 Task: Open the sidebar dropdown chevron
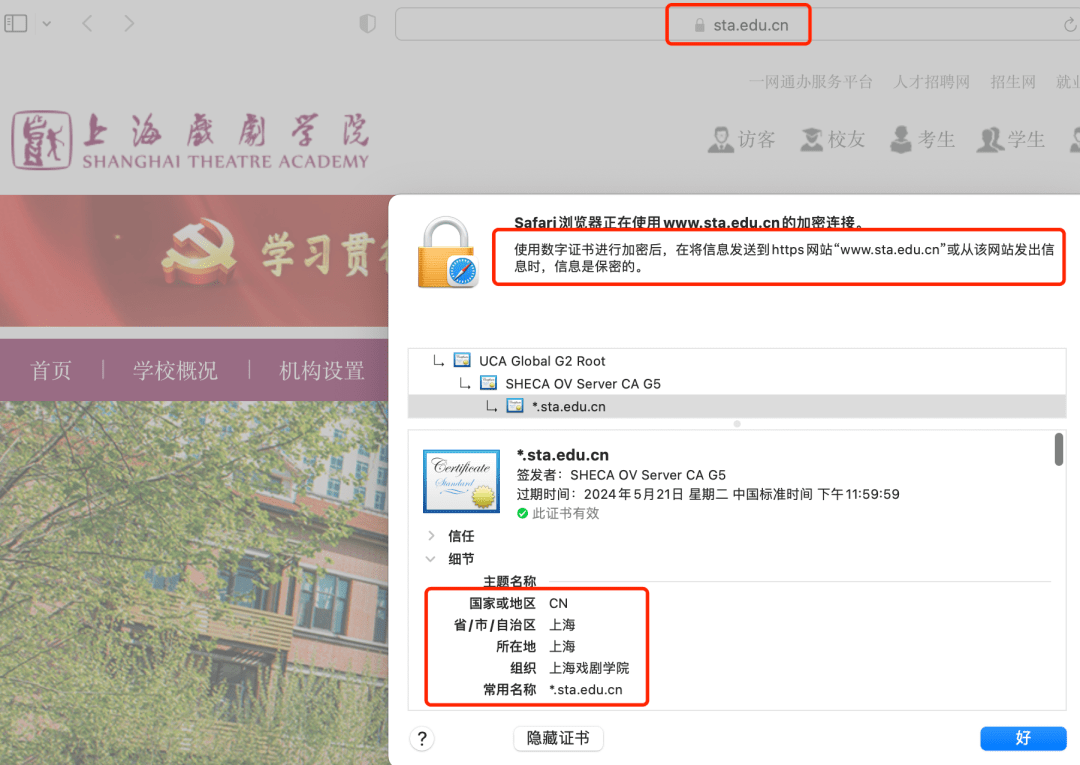pos(47,24)
